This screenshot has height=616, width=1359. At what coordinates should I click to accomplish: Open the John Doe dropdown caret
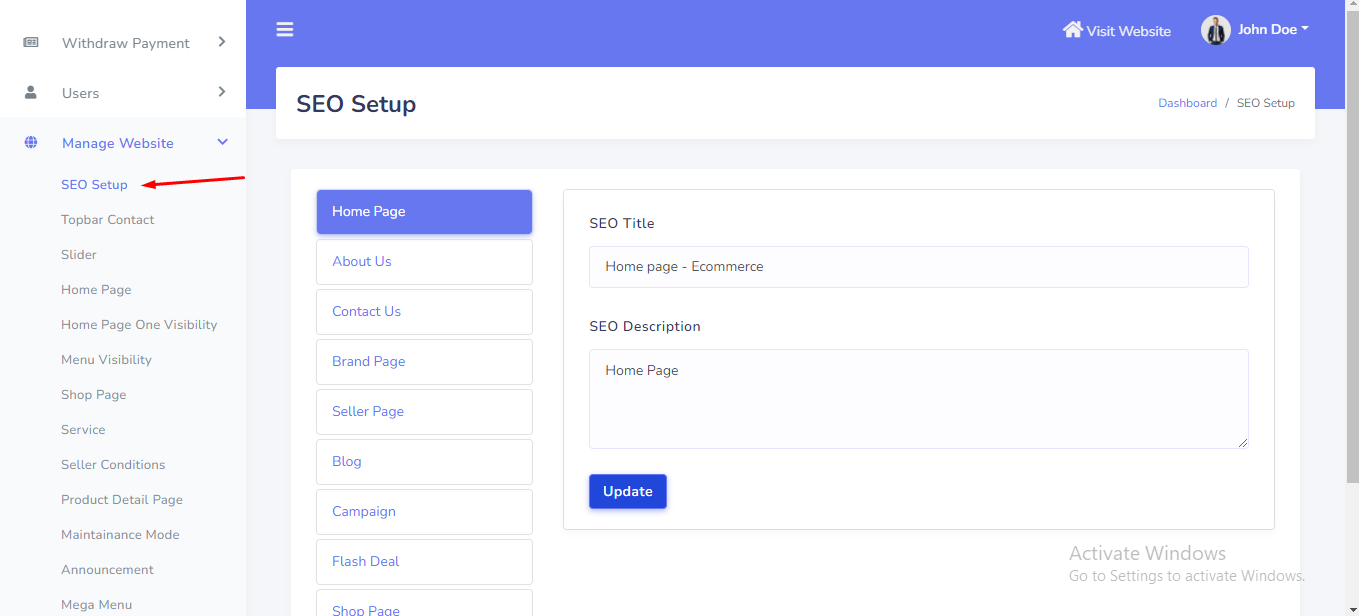click(1305, 29)
